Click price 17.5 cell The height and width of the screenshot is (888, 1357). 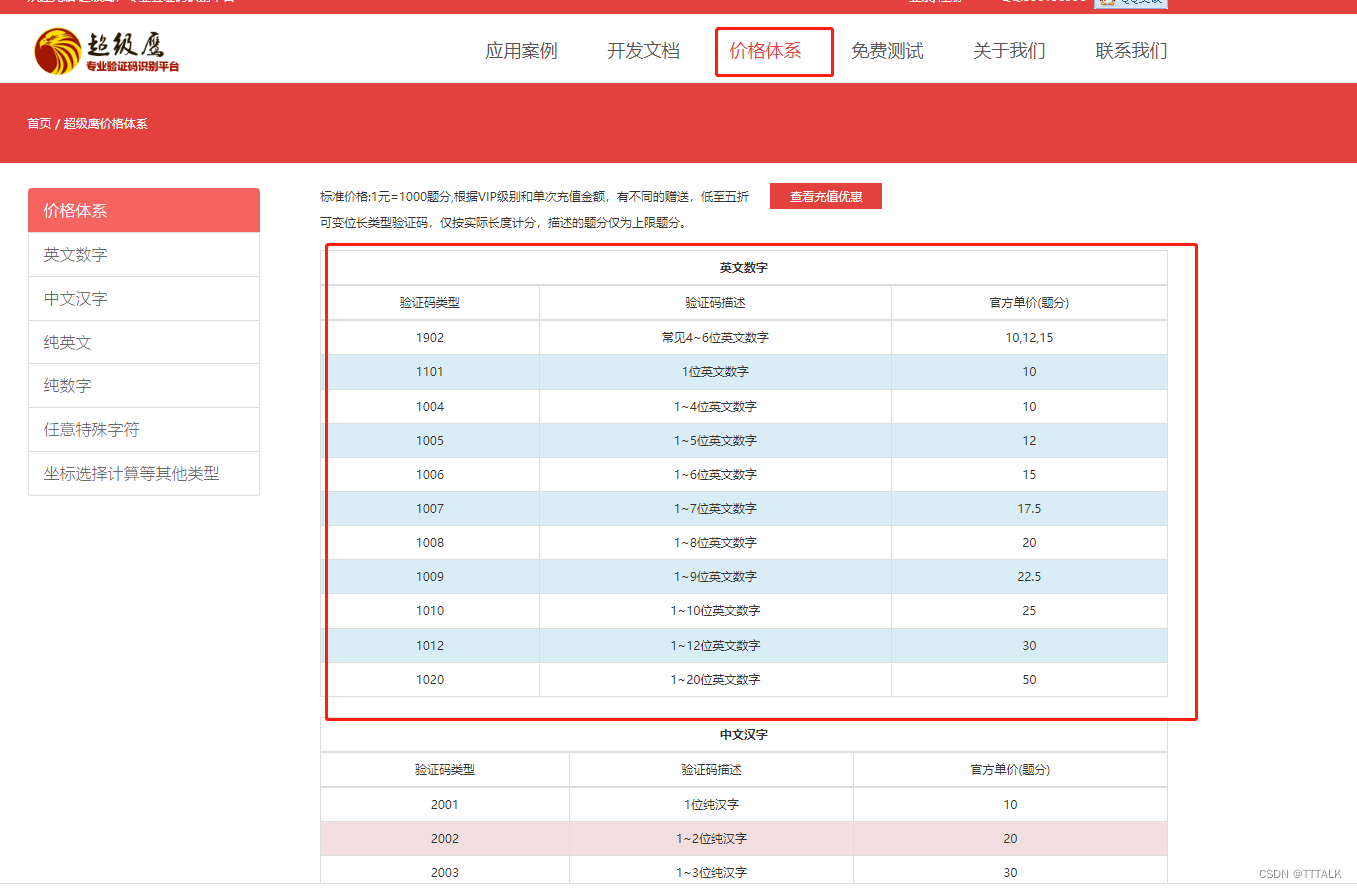pyautogui.click(x=1029, y=509)
